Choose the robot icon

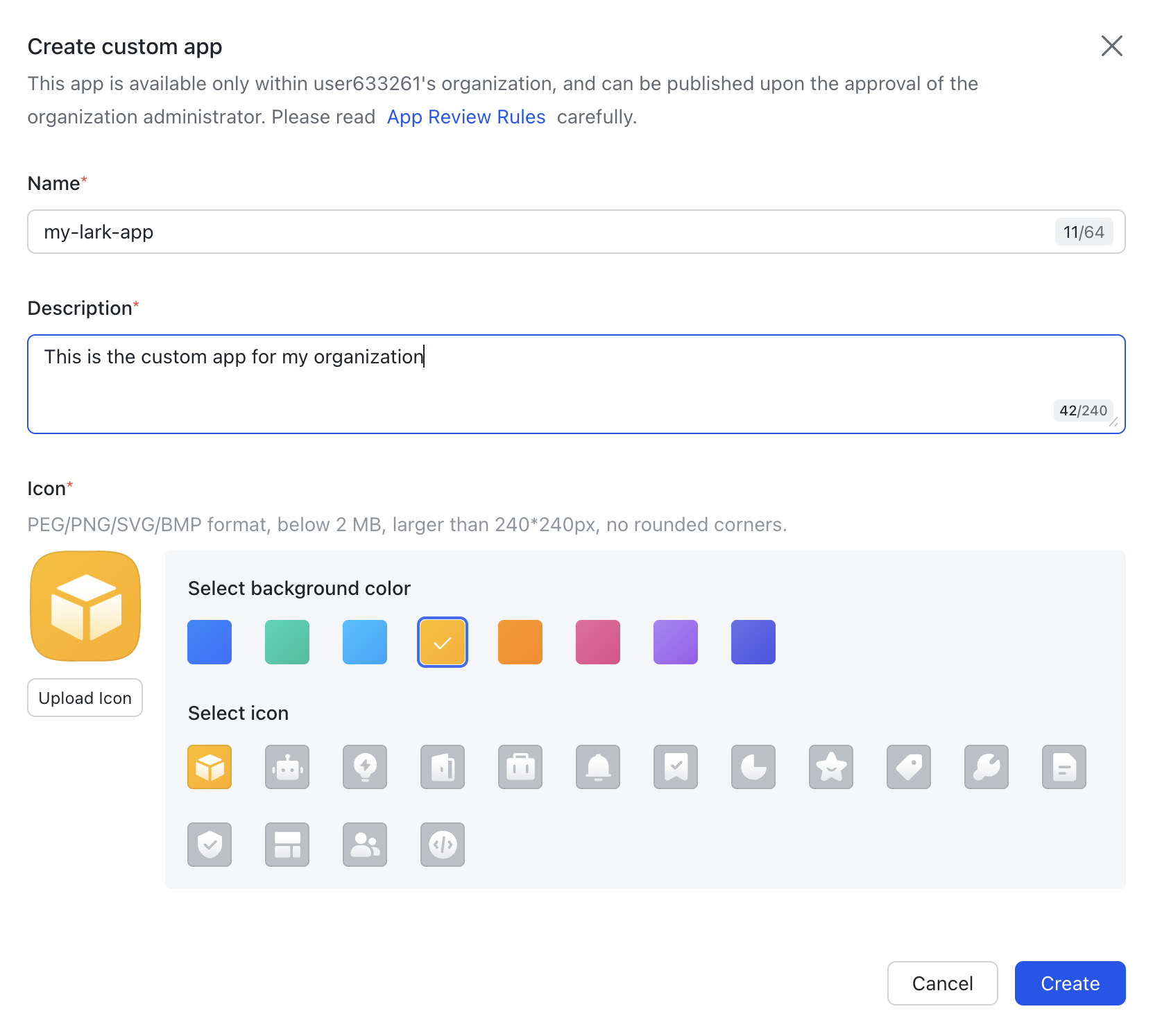pos(287,767)
